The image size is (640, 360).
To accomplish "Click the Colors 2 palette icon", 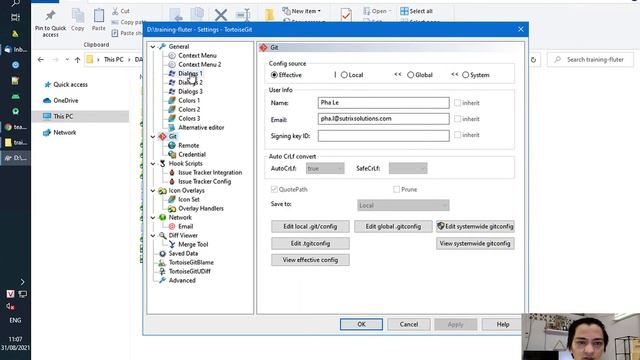I will pos(172,109).
